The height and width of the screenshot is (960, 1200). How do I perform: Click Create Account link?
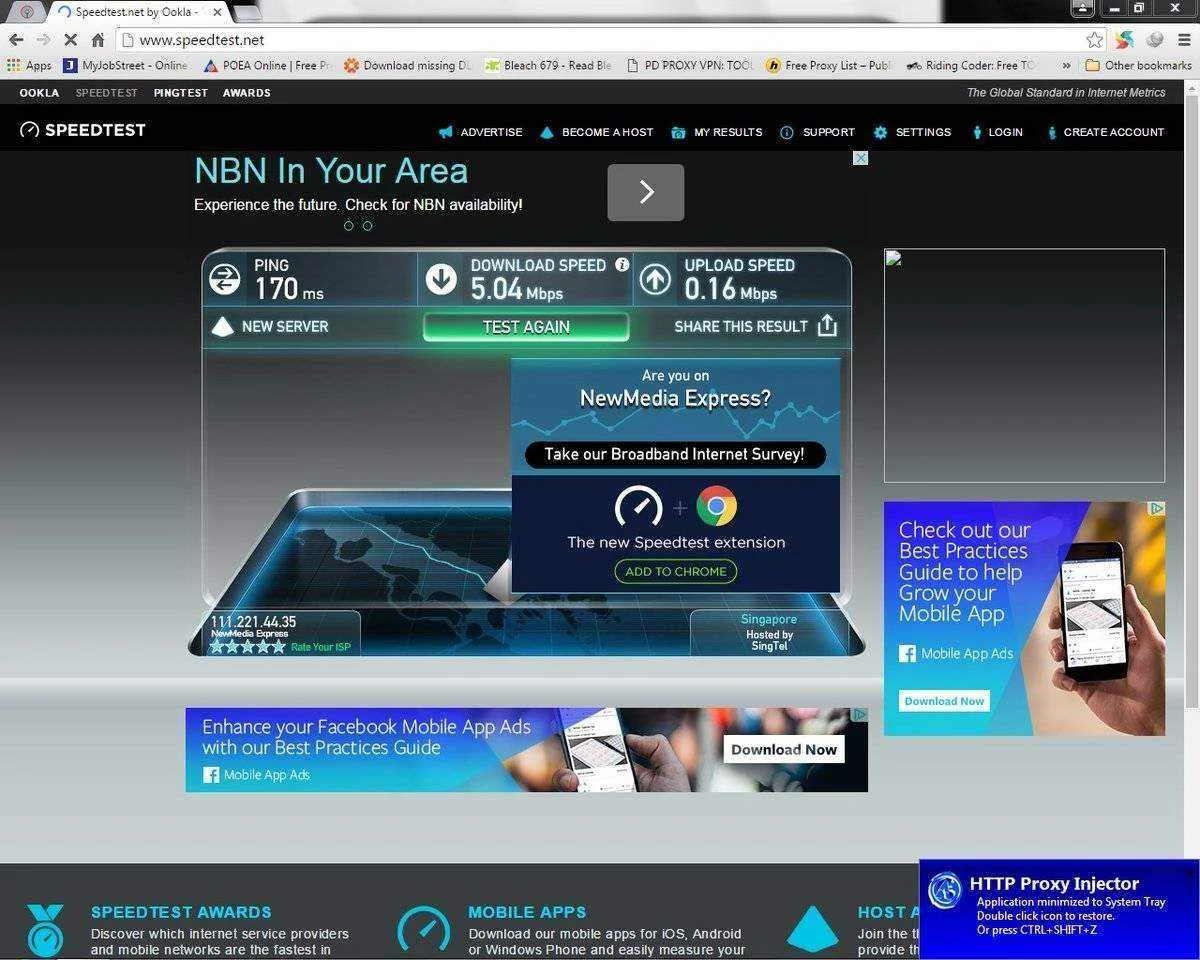(1105, 132)
